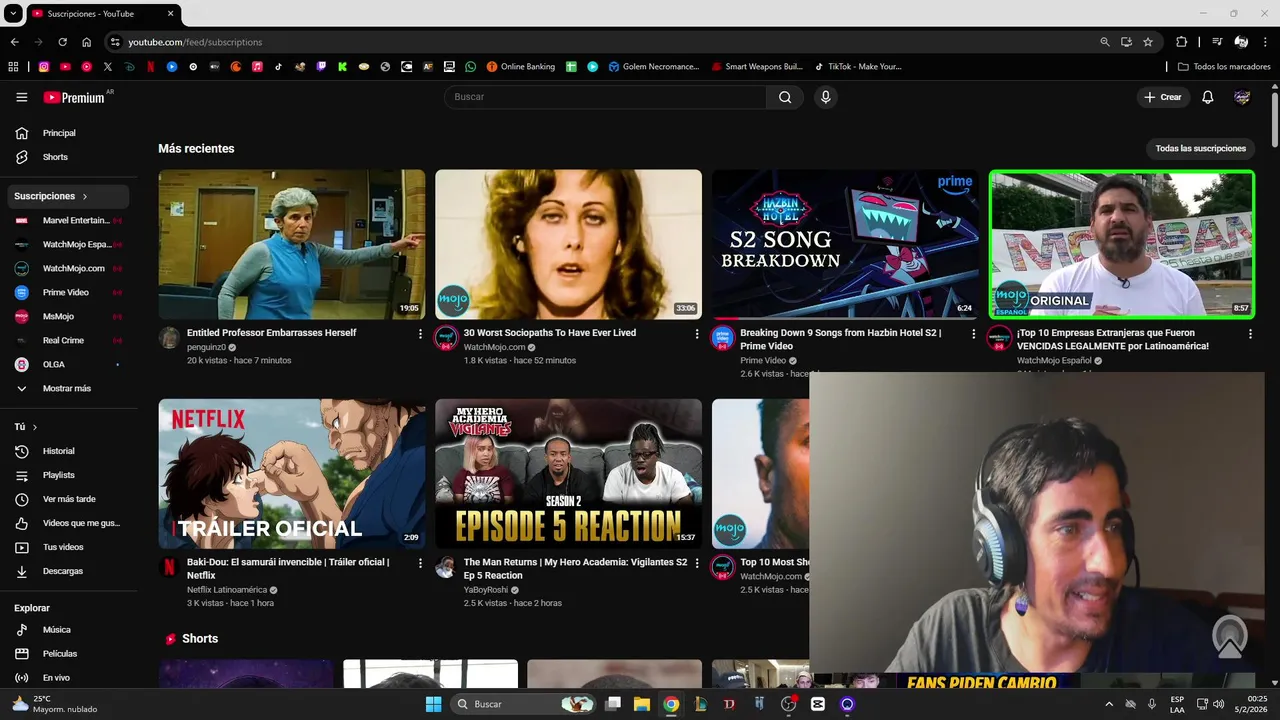The width and height of the screenshot is (1280, 720).
Task: Click the Episode 5 Reaction thumbnail
Action: coord(568,474)
